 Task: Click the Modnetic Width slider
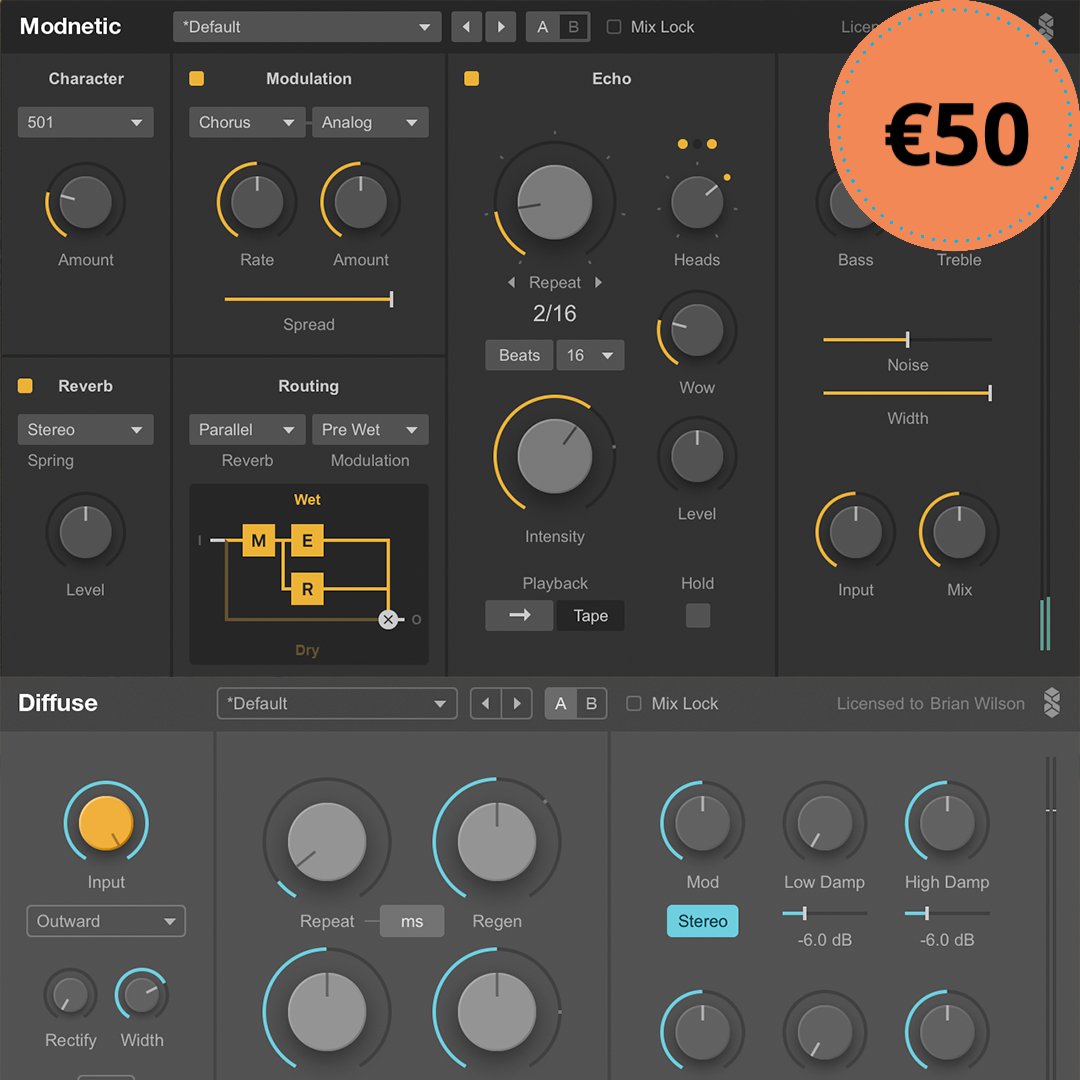(907, 393)
